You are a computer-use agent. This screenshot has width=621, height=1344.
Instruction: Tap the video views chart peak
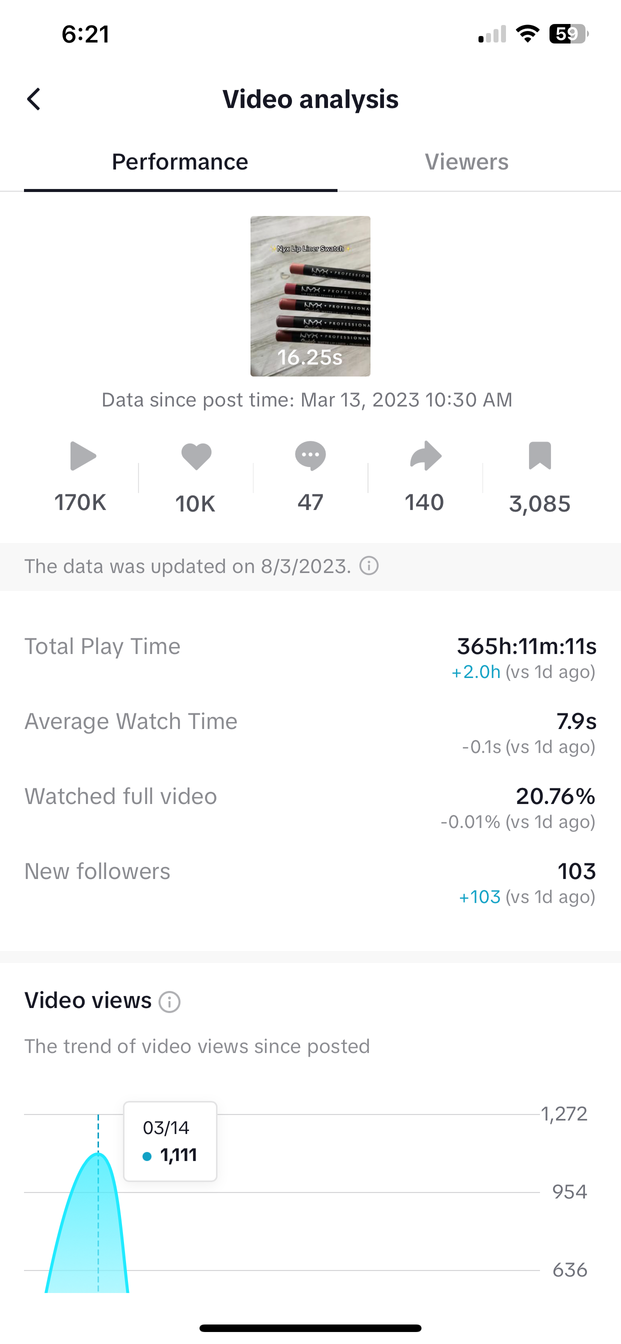(x=98, y=1155)
